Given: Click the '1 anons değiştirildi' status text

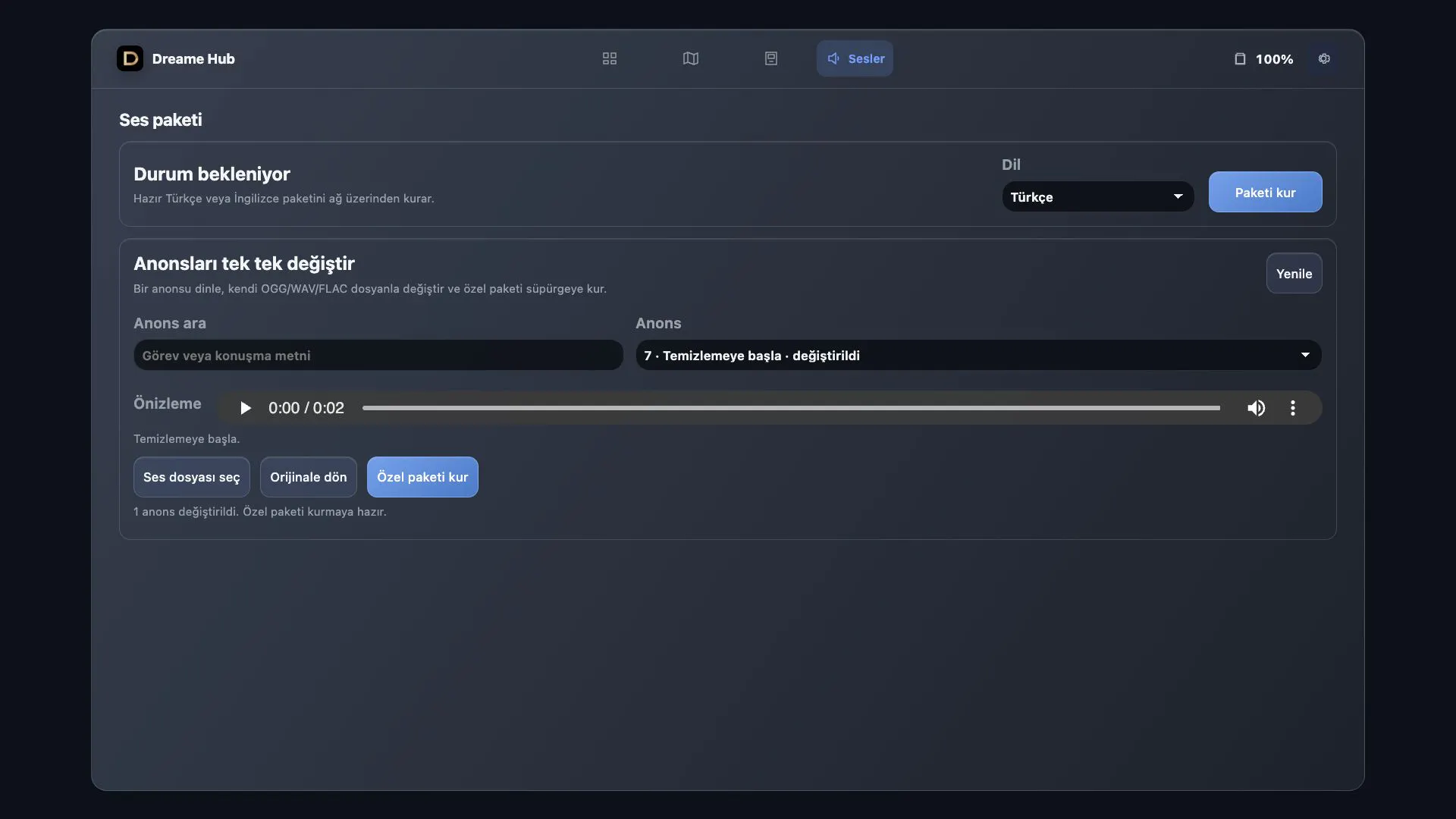Looking at the screenshot, I should [x=260, y=512].
